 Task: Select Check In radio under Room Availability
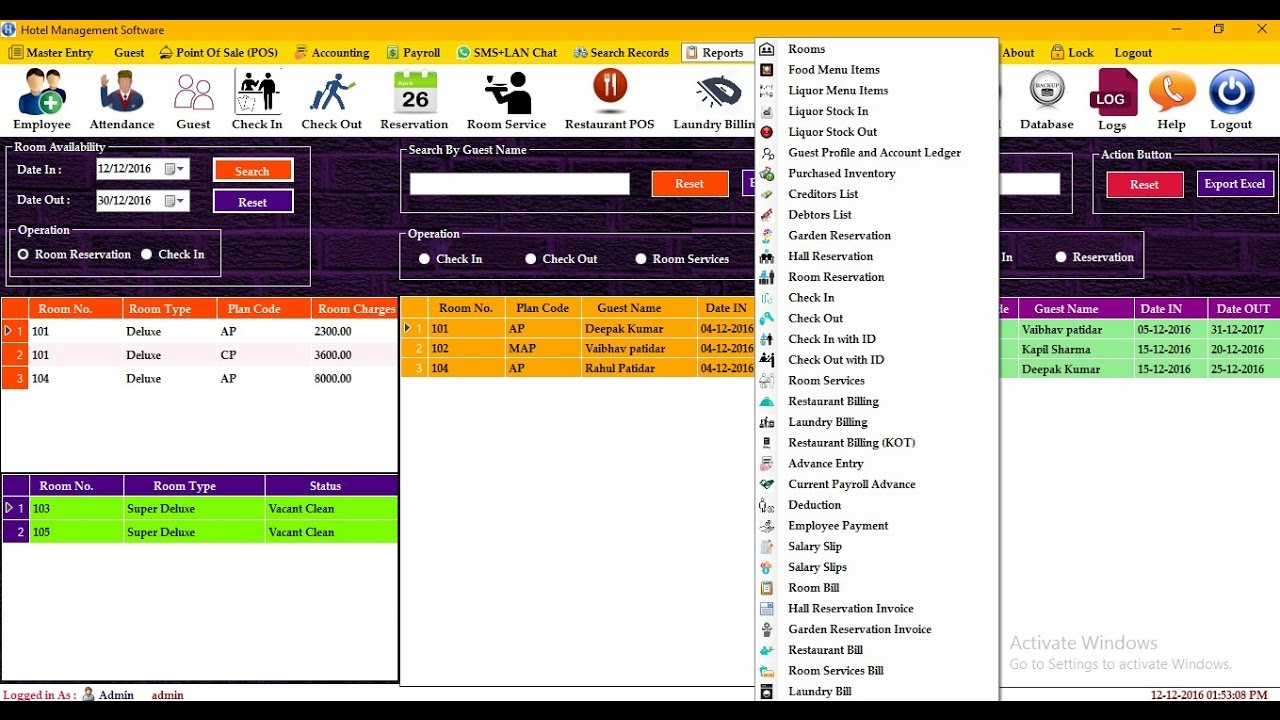147,255
